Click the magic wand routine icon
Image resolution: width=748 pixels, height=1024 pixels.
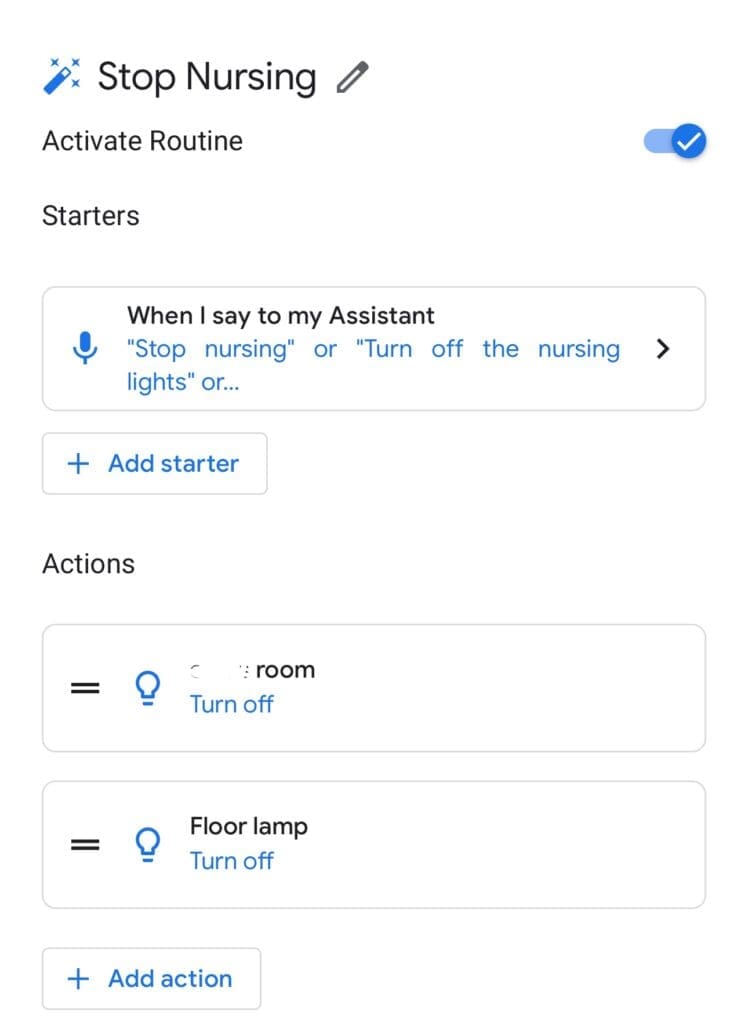[63, 76]
